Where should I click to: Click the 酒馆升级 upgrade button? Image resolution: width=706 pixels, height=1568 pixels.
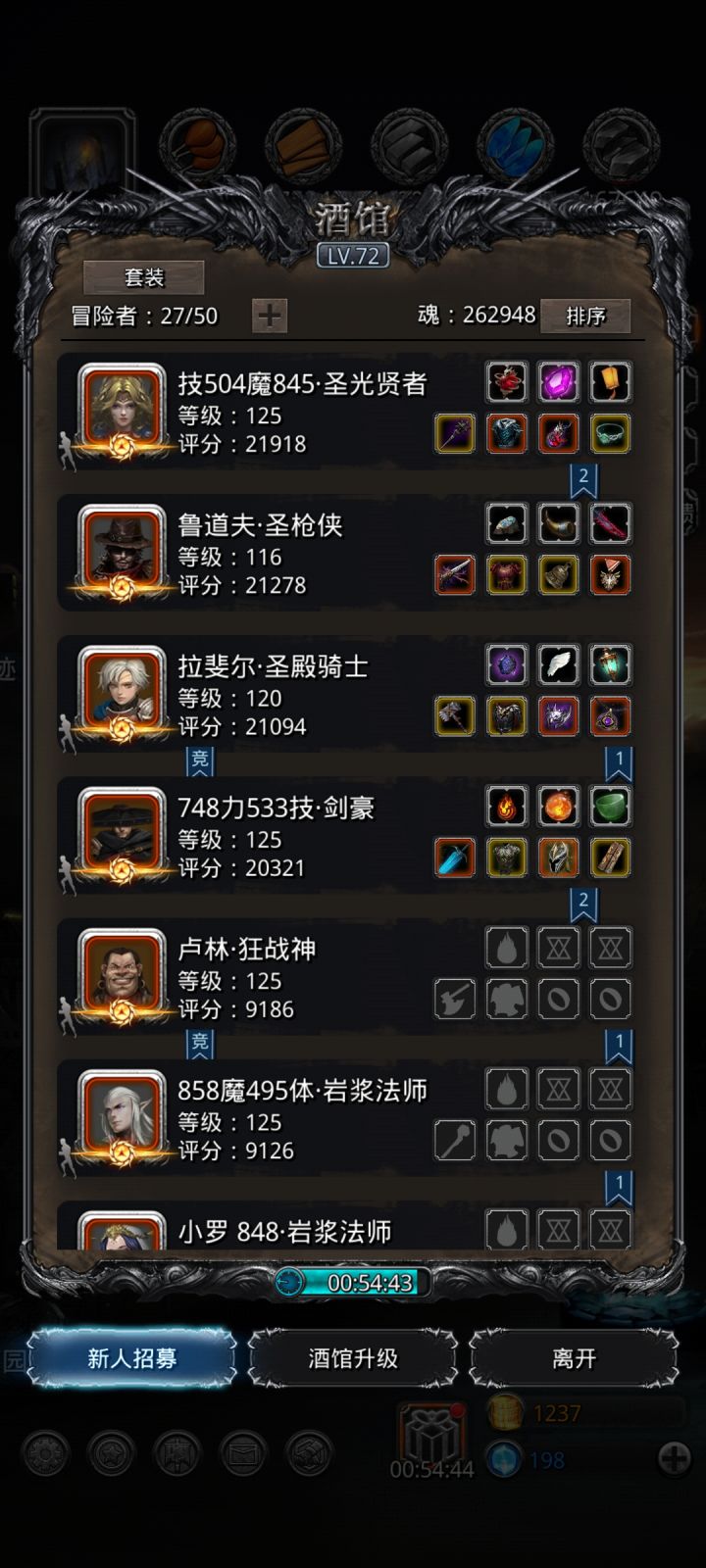pyautogui.click(x=353, y=1358)
